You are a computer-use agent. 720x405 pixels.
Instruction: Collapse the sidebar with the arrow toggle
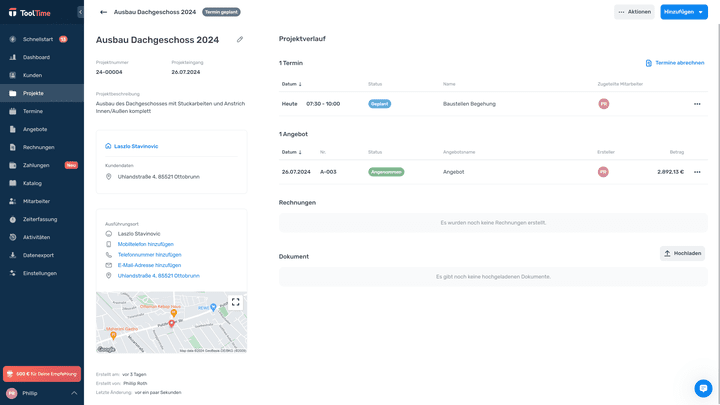pos(80,12)
